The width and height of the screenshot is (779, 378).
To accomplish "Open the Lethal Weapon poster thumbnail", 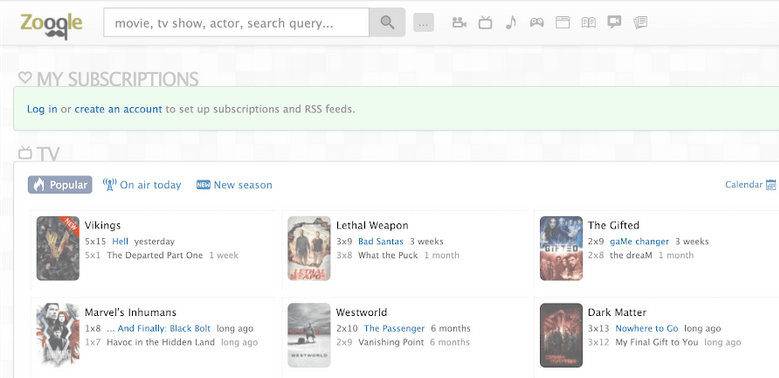I will (309, 248).
